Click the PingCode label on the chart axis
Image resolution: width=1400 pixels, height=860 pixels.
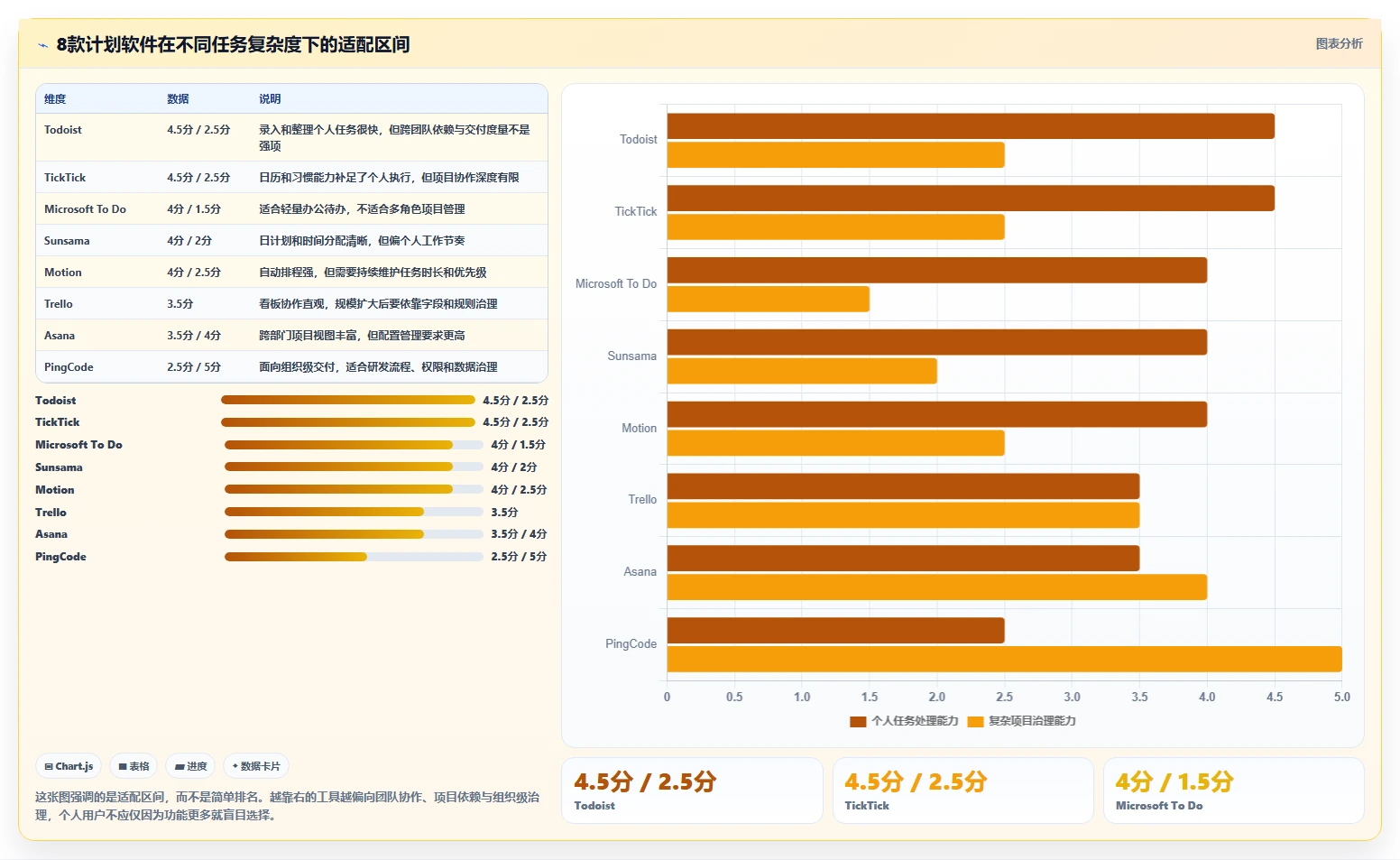point(631,644)
